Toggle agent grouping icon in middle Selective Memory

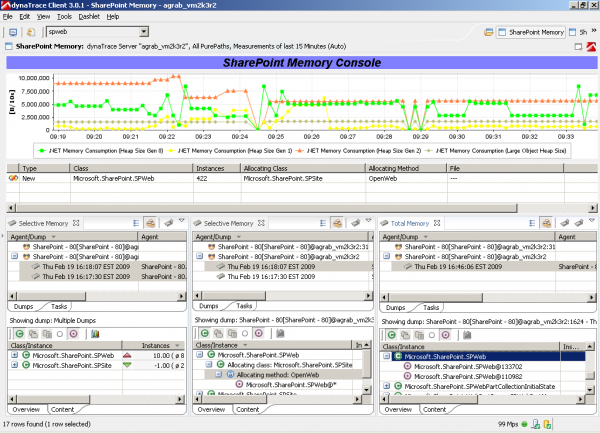(x=337, y=223)
